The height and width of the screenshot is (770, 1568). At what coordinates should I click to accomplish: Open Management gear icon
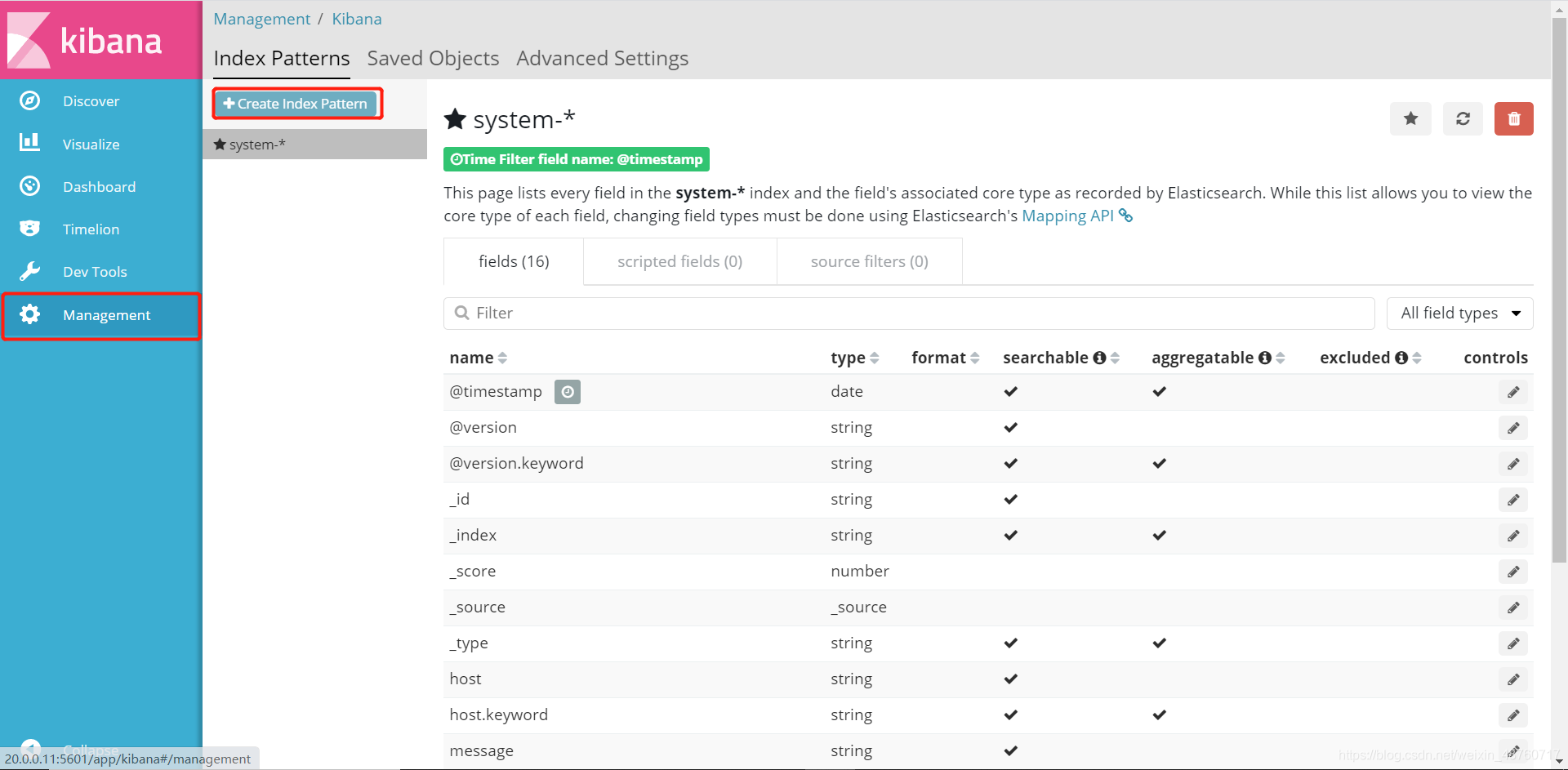point(30,314)
